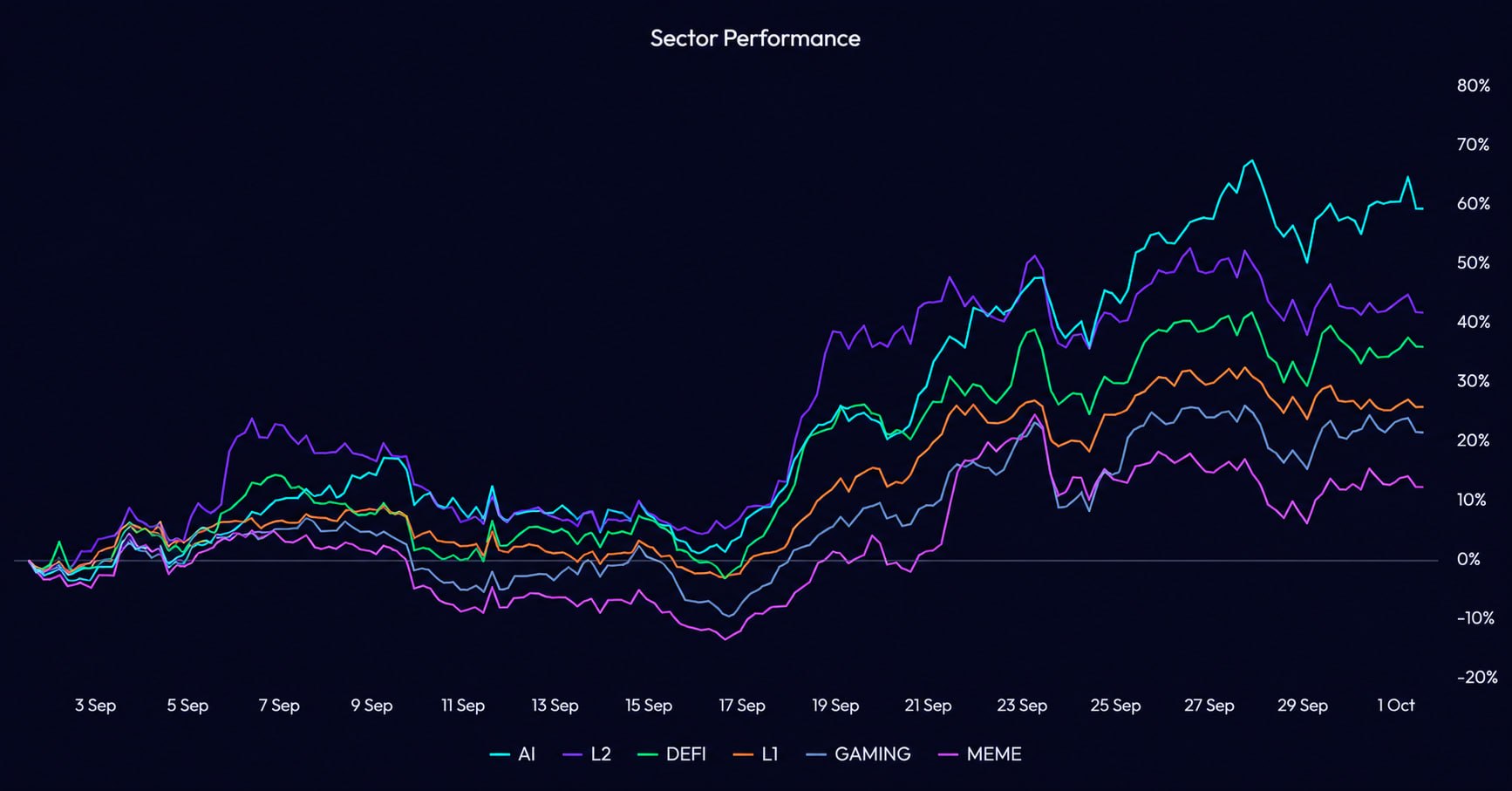Toggle GAMING series visibility
Viewport: 1512px width, 791px height.
(x=859, y=754)
